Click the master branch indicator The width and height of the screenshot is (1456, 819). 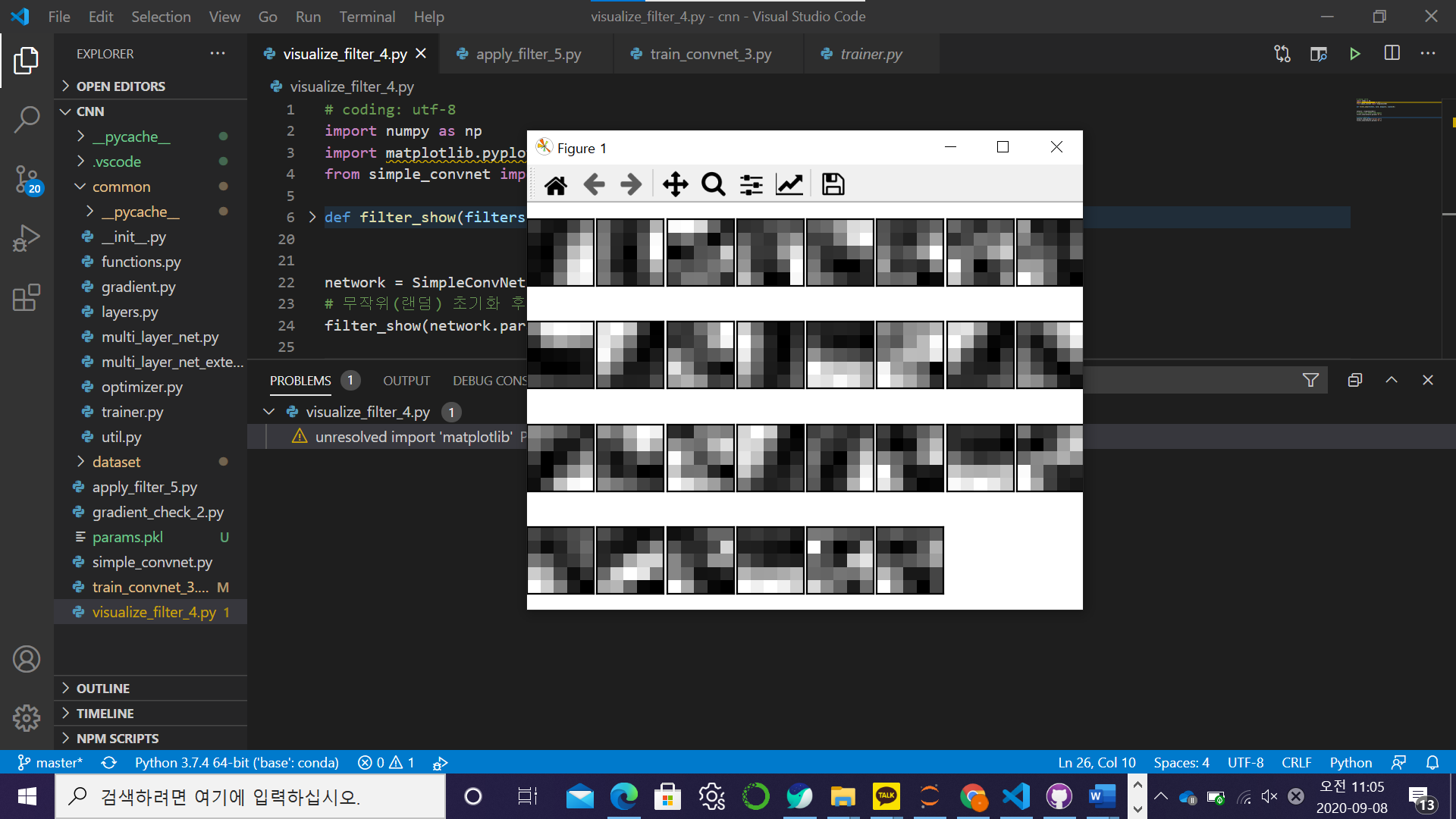tap(50, 762)
